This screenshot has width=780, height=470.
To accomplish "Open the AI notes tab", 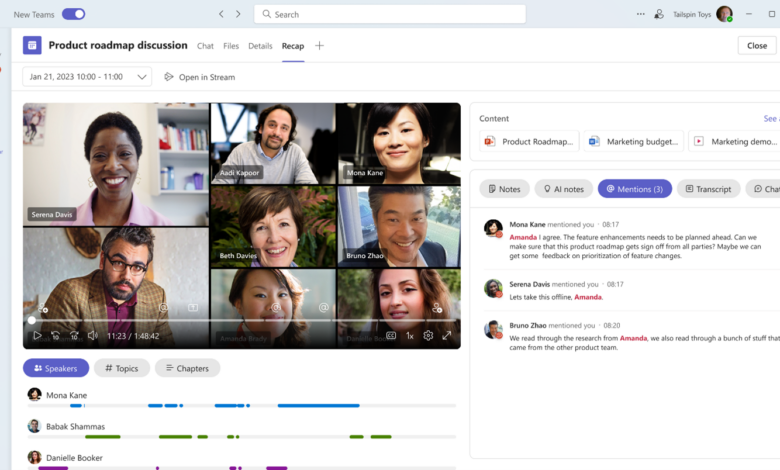I will pyautogui.click(x=564, y=189).
